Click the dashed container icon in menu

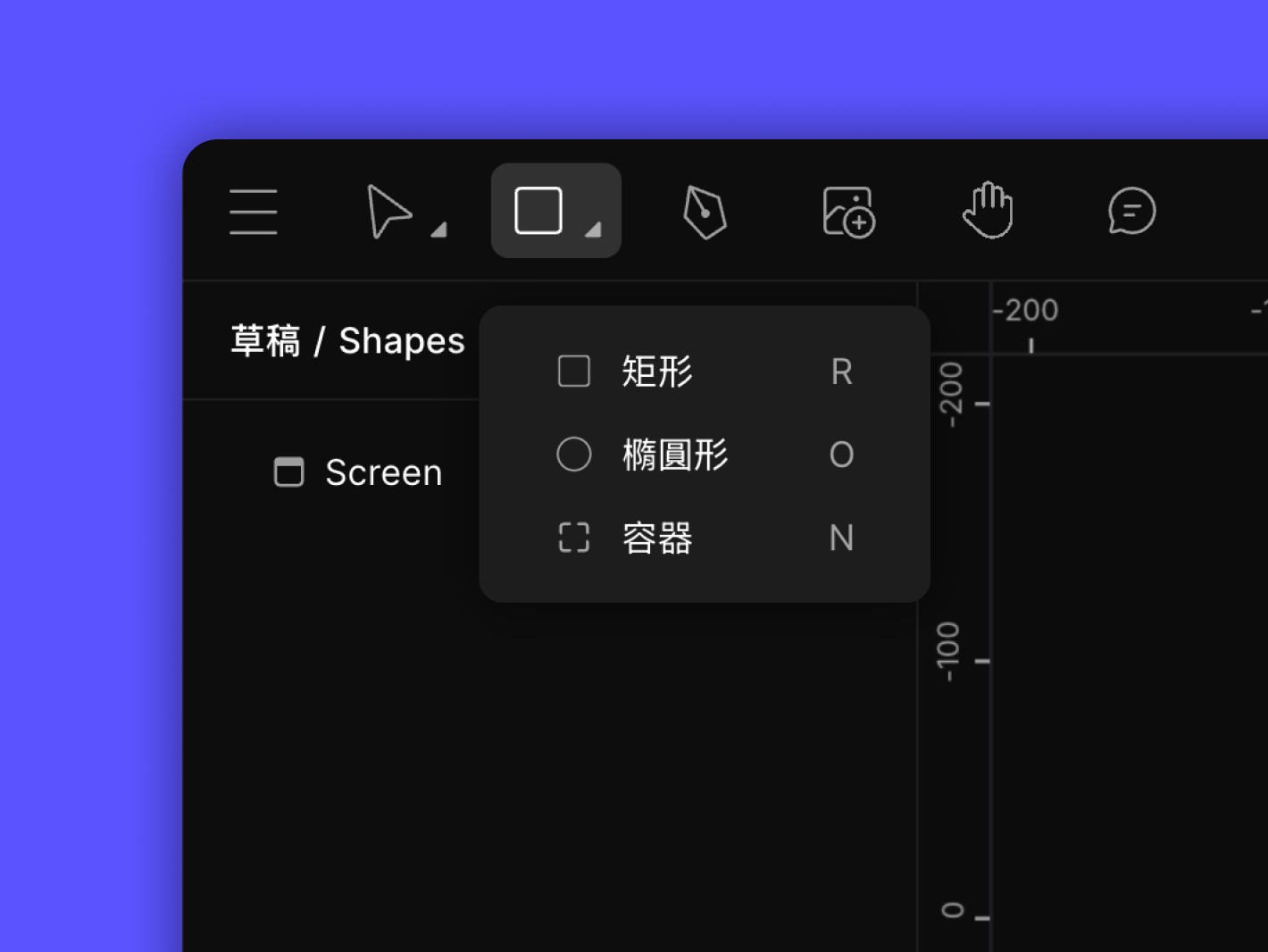coord(574,538)
